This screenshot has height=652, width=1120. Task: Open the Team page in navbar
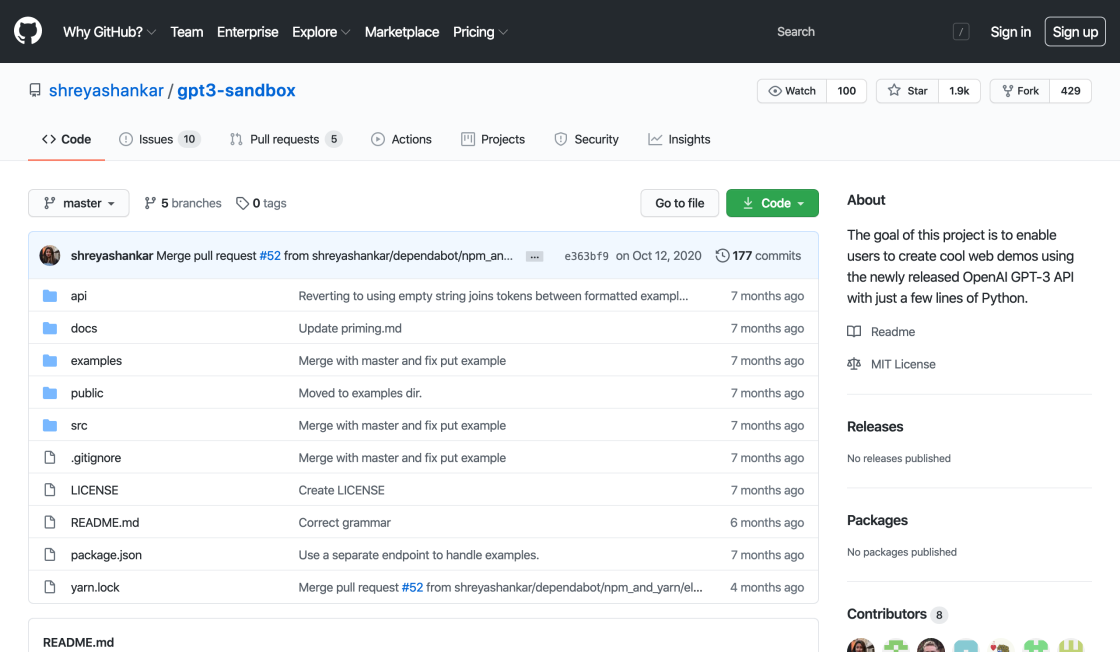pyautogui.click(x=186, y=32)
